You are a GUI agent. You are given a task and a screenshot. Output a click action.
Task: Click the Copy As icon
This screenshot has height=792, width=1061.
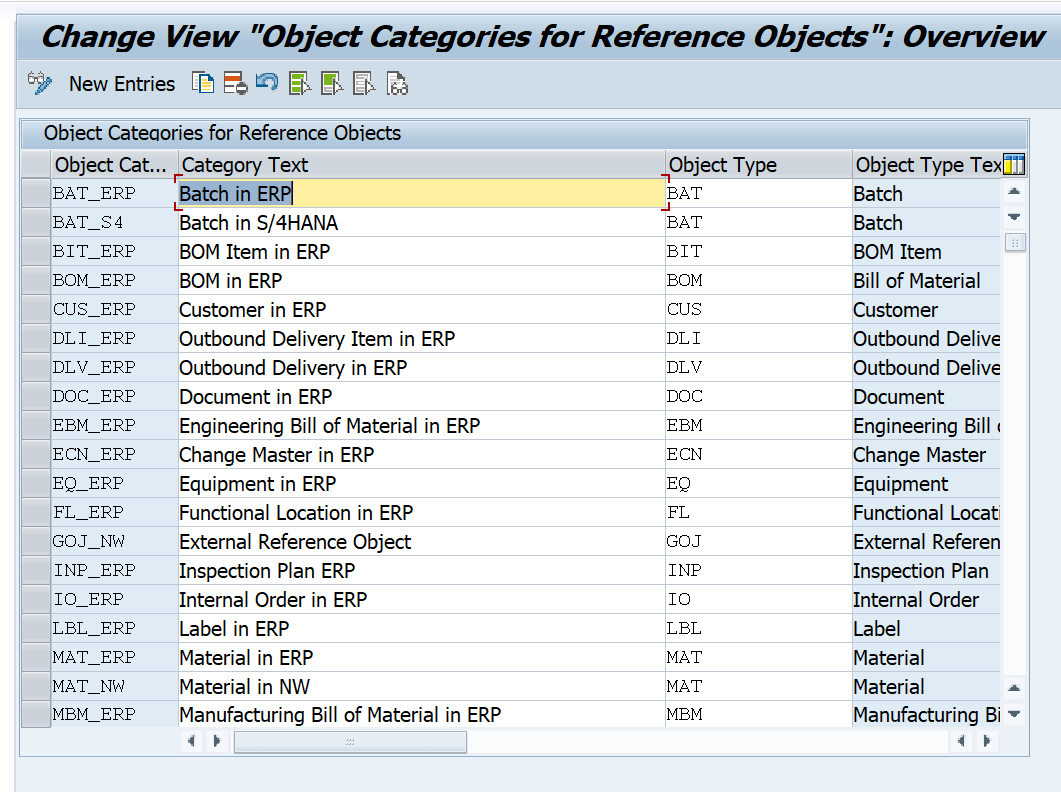(203, 83)
